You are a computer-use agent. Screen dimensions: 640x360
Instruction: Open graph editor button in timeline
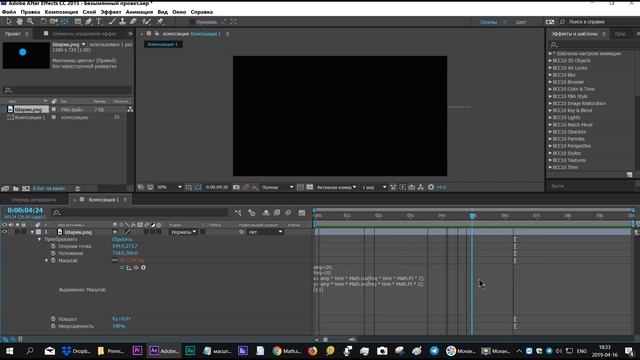302,213
